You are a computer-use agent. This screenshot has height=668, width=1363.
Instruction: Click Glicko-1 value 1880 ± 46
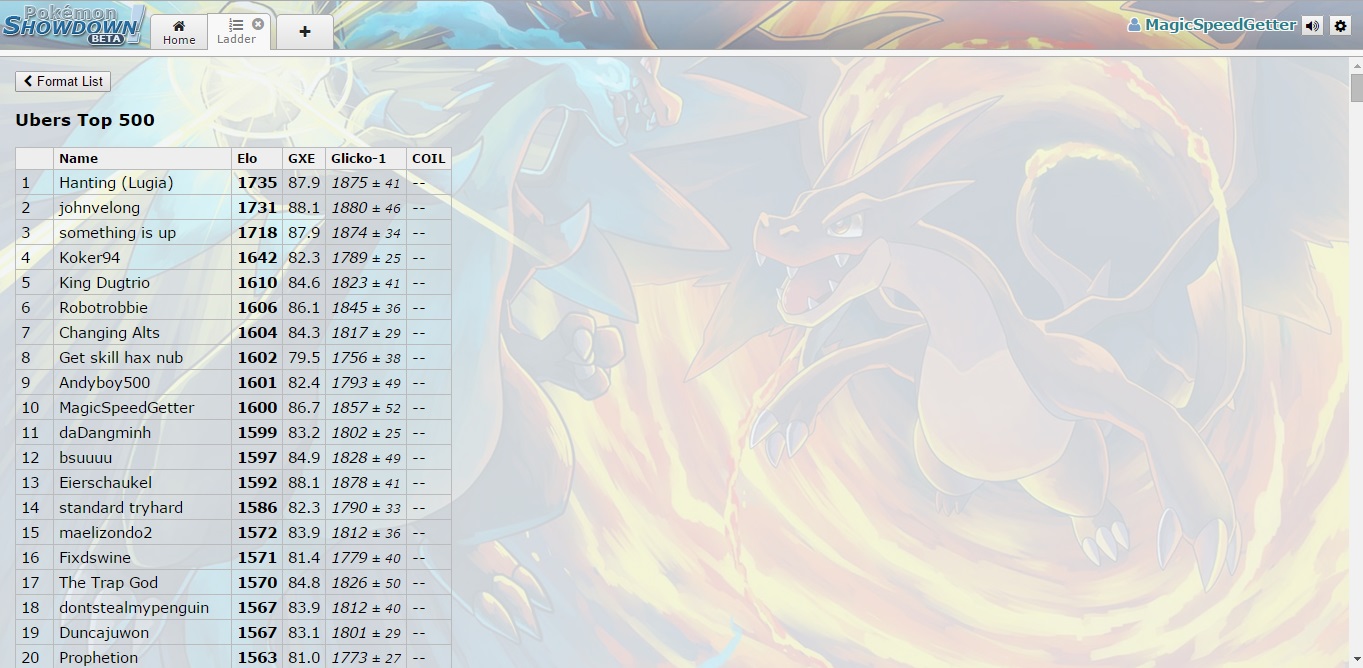(x=366, y=208)
